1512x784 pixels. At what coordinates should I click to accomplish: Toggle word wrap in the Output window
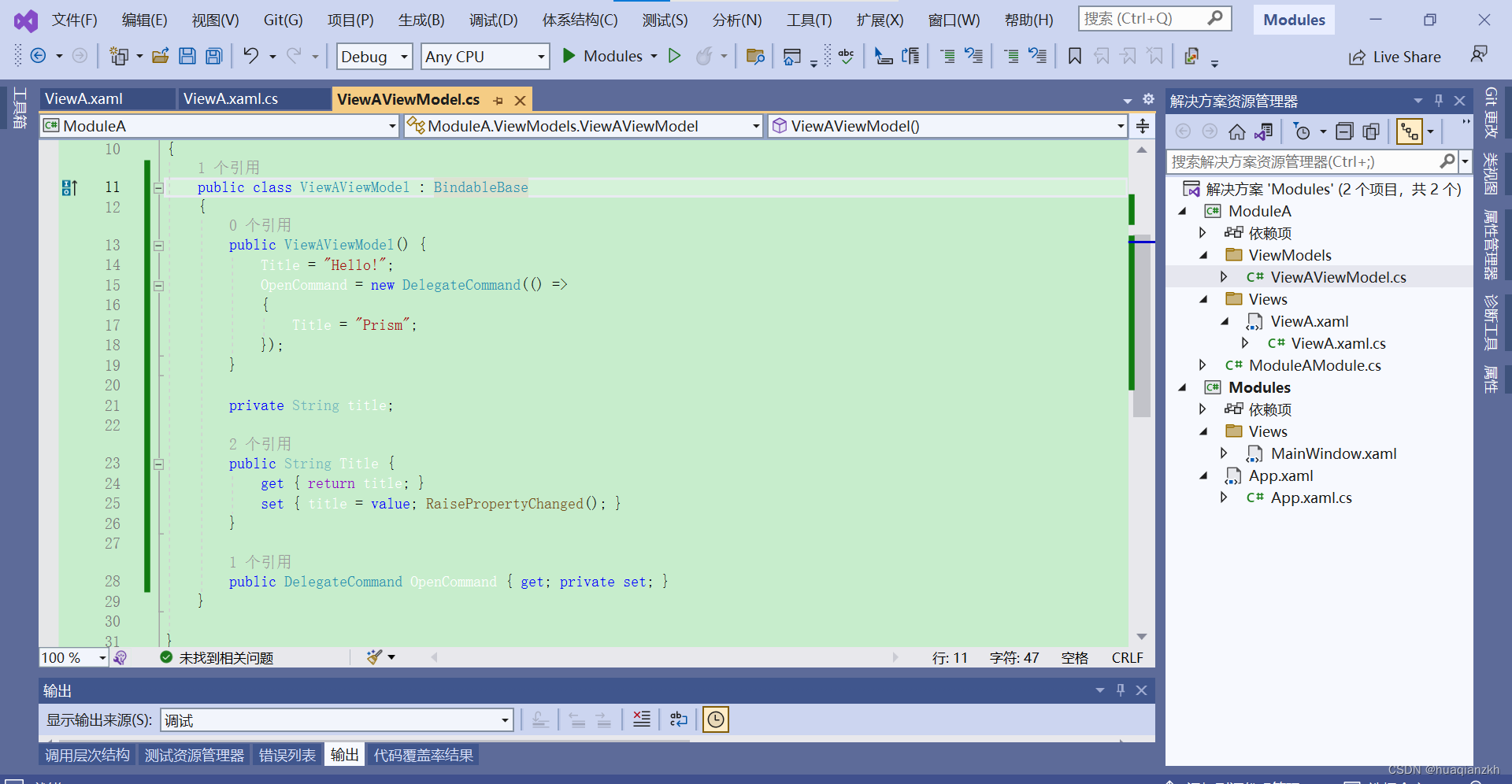click(x=678, y=719)
